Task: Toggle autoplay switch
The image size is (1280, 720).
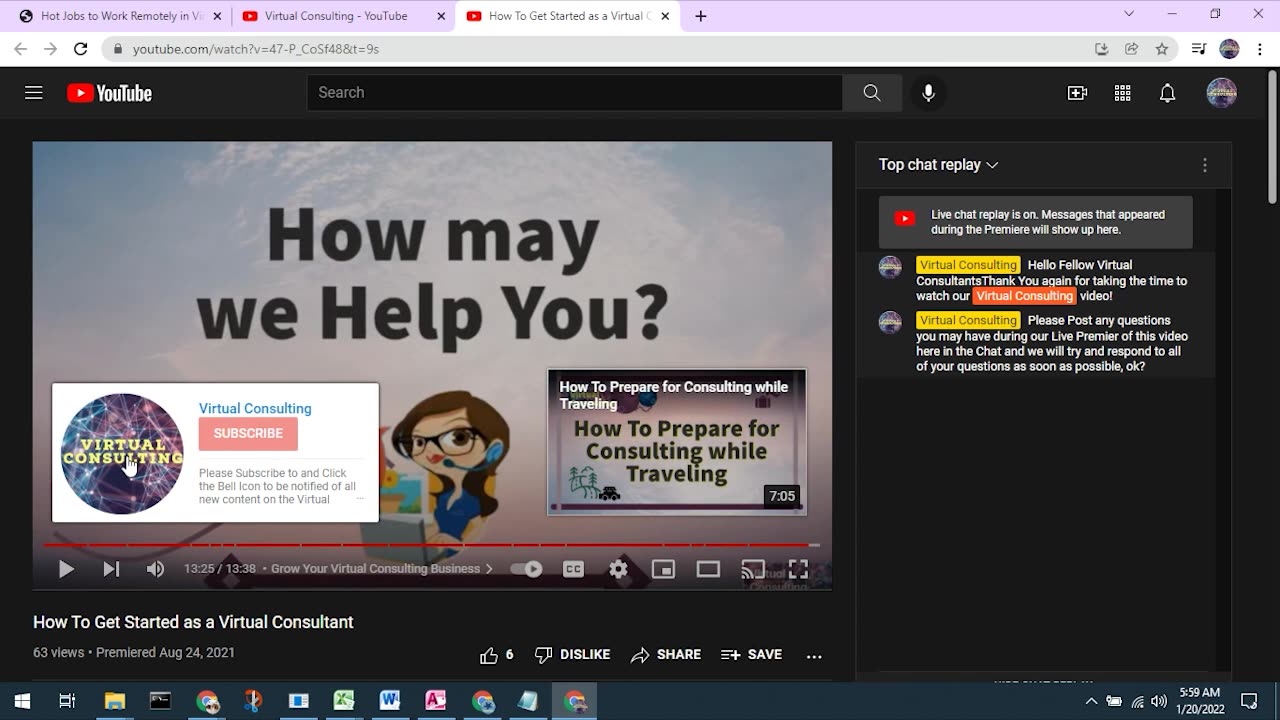Action: pos(526,569)
